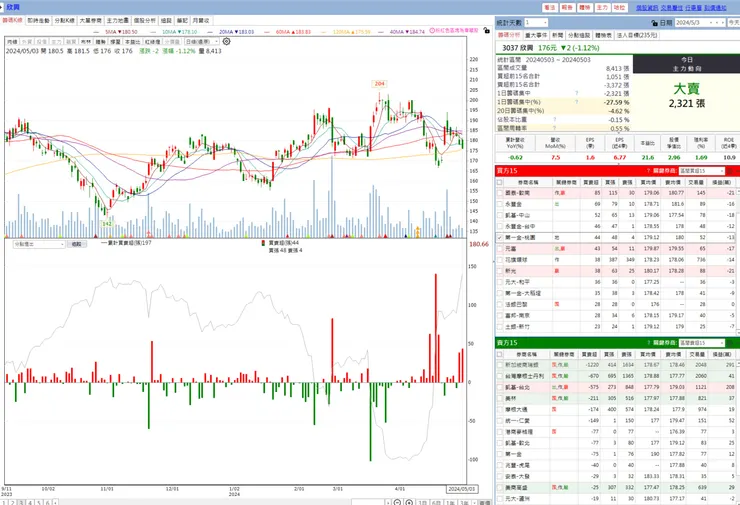Toggle the 5MA legend line
Screen dimensions: 740x505
coord(116,32)
